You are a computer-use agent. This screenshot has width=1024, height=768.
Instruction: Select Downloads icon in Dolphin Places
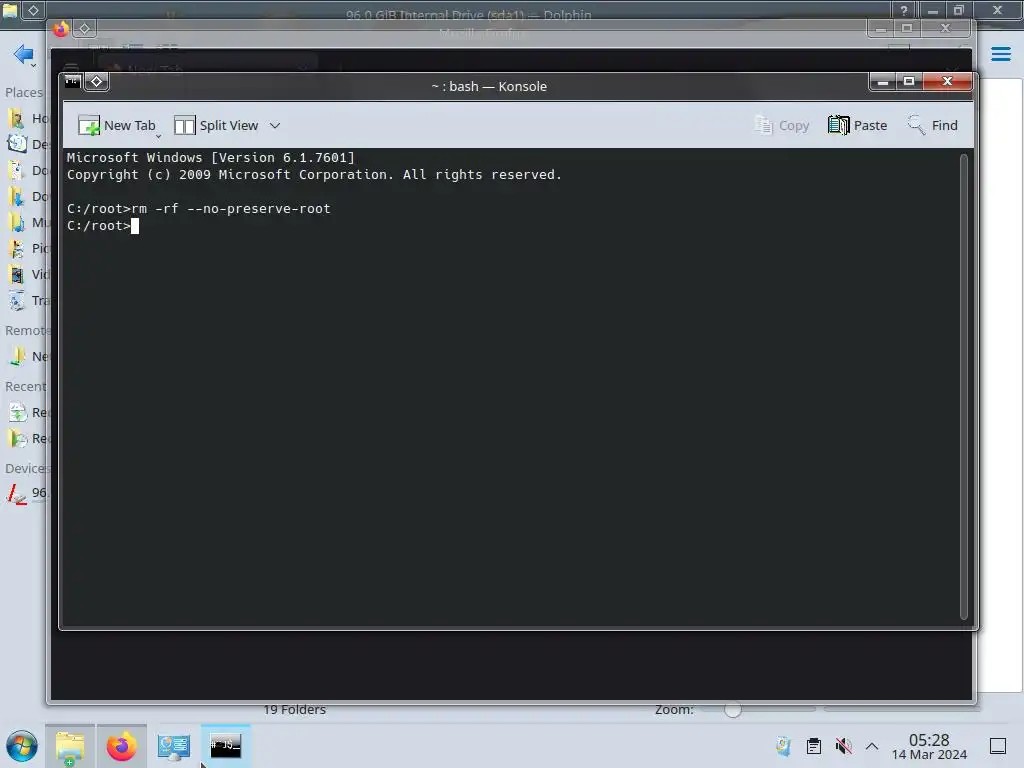[16, 197]
